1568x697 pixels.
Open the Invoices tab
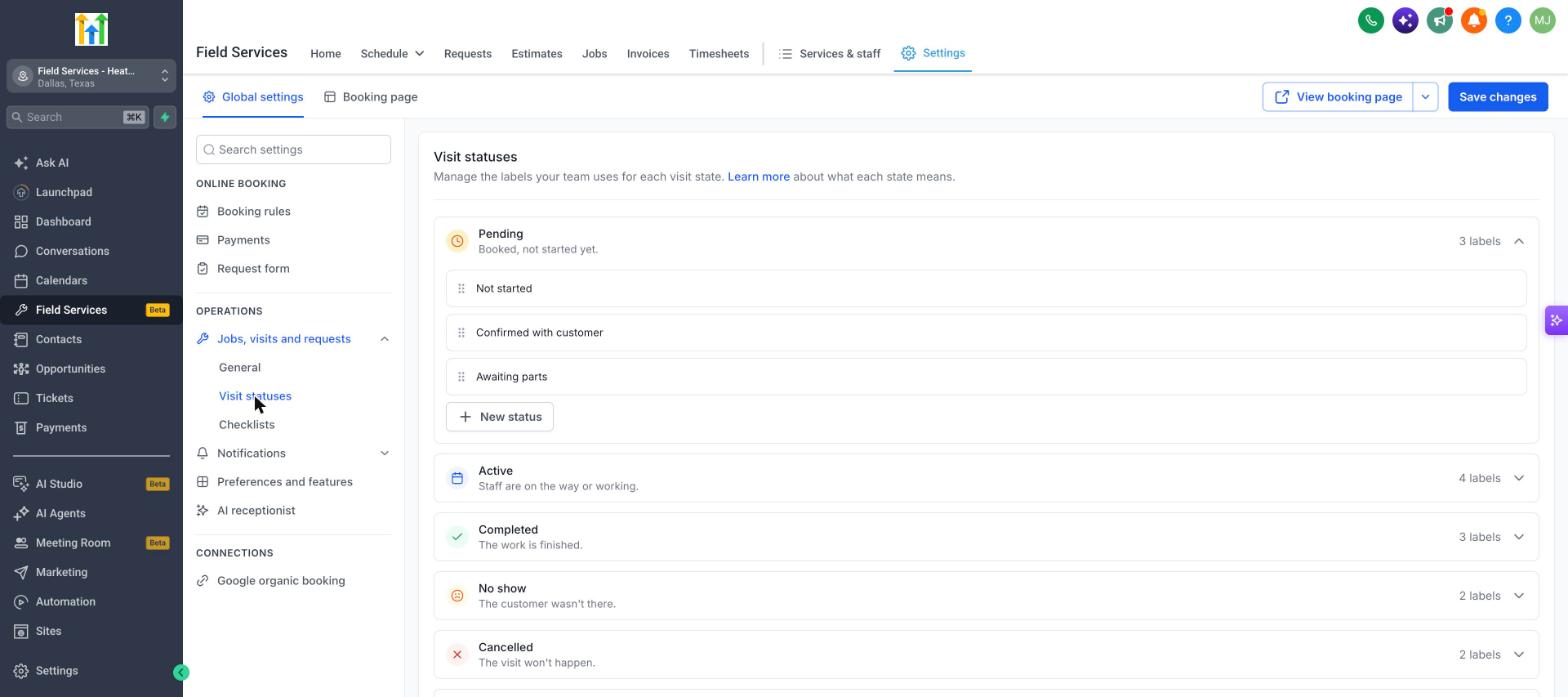click(648, 54)
